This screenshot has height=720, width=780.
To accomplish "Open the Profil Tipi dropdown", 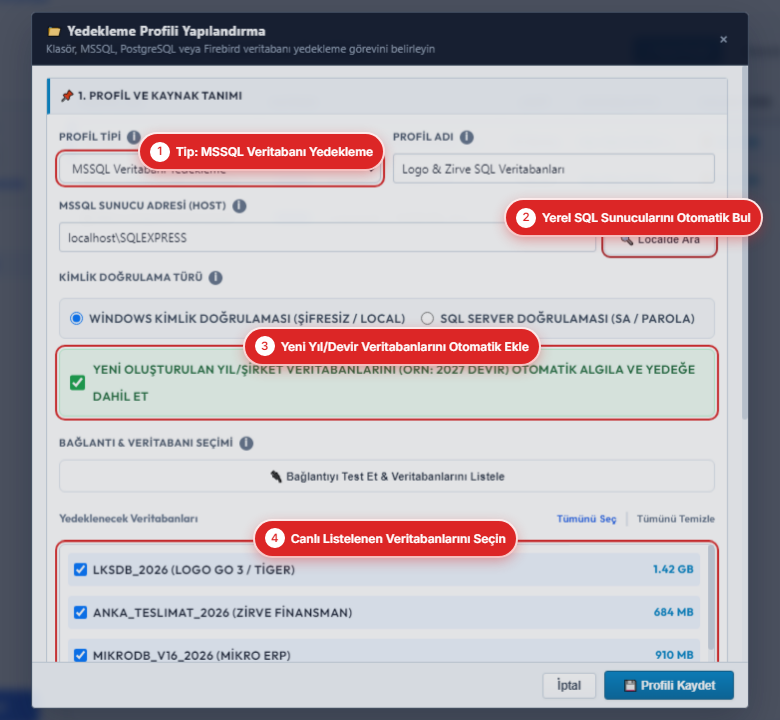I will coord(219,169).
